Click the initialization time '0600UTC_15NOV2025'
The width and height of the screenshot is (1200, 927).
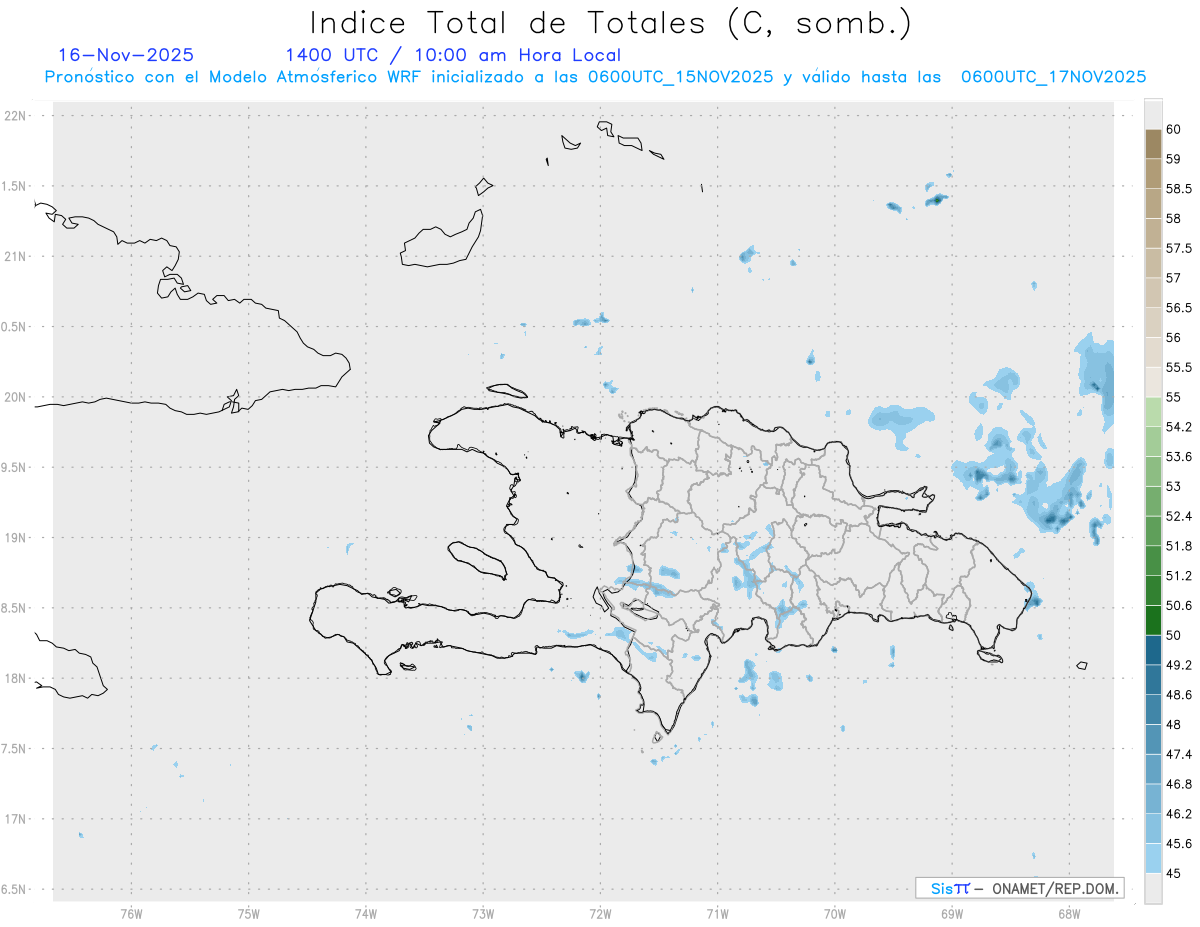click(x=681, y=77)
